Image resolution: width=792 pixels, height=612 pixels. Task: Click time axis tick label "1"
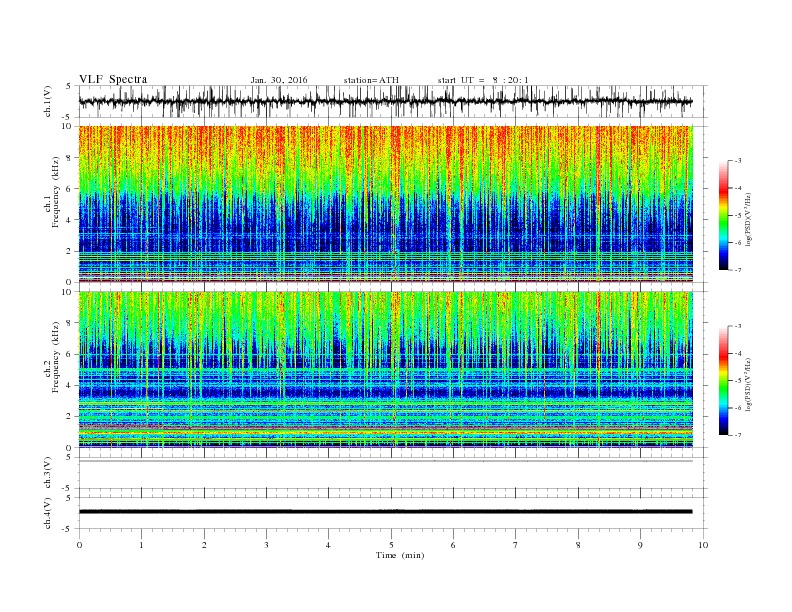point(141,545)
